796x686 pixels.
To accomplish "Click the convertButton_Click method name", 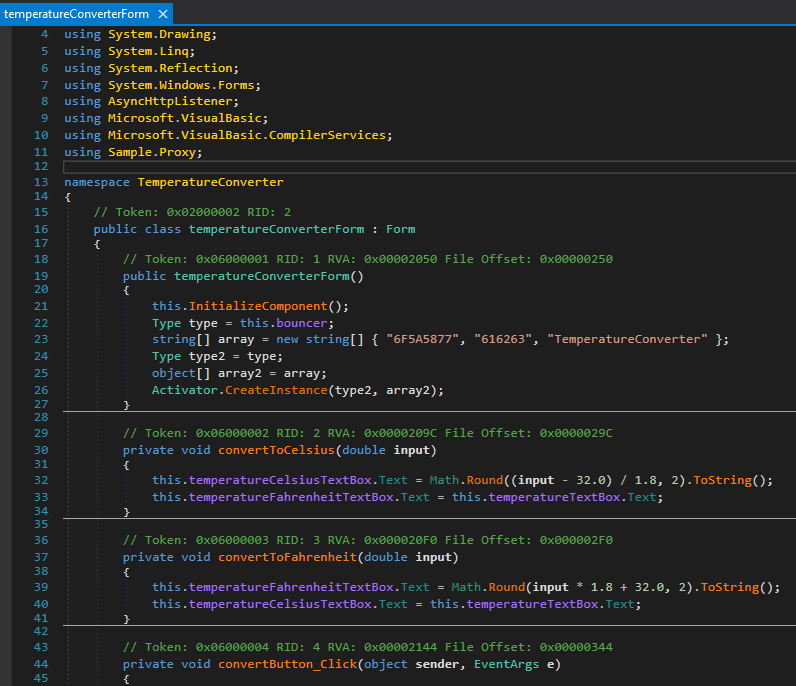I will 287,664.
